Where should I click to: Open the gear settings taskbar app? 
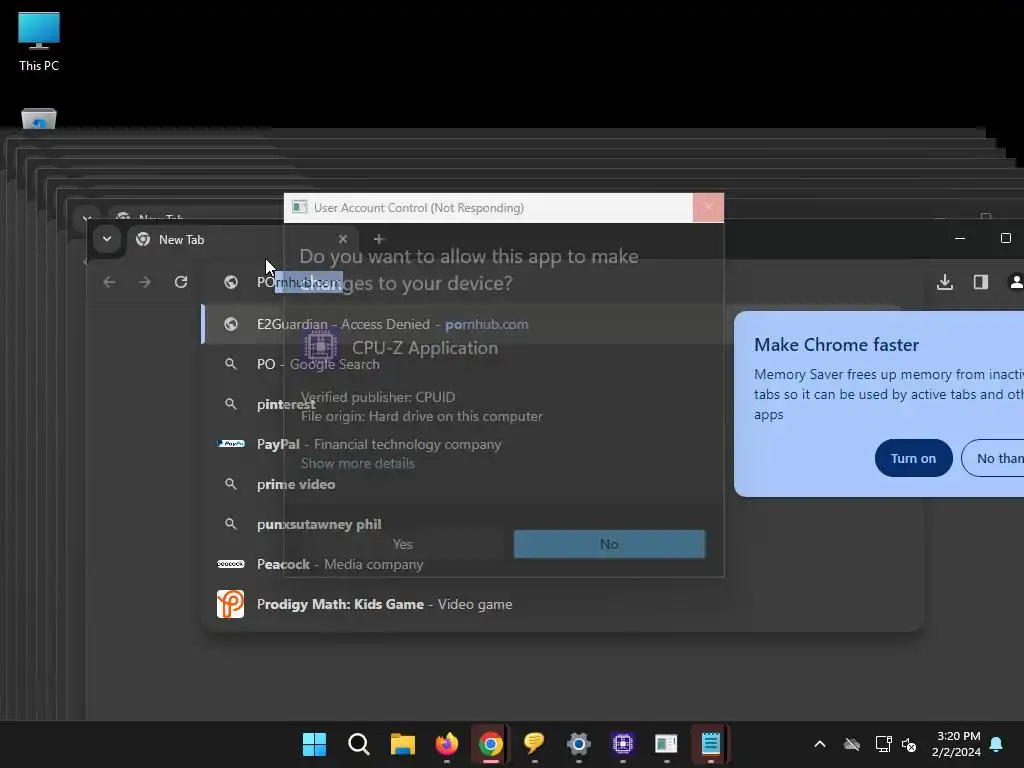pyautogui.click(x=579, y=744)
